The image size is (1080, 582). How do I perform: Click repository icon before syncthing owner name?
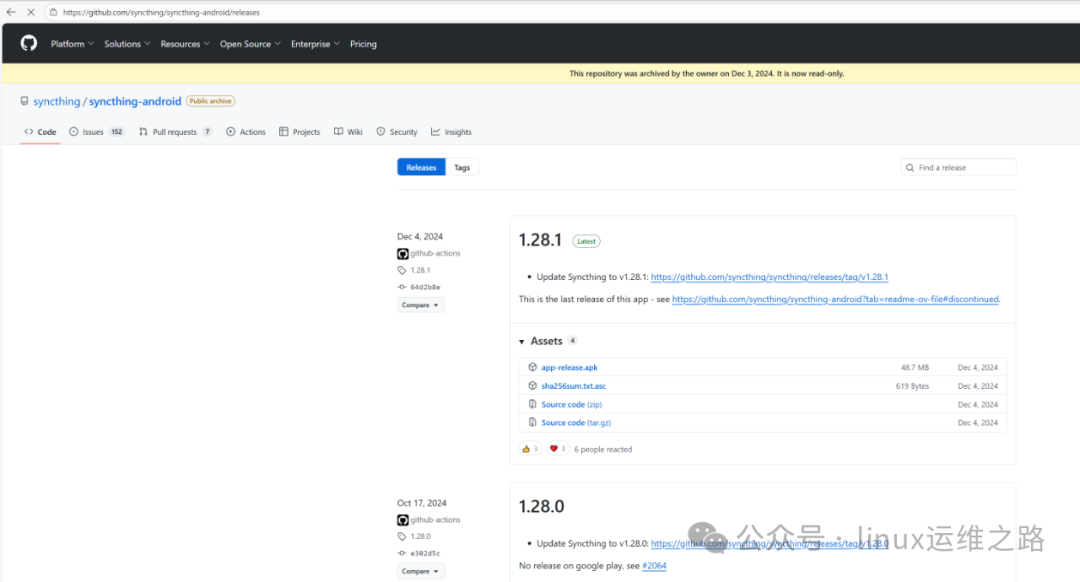[24, 101]
